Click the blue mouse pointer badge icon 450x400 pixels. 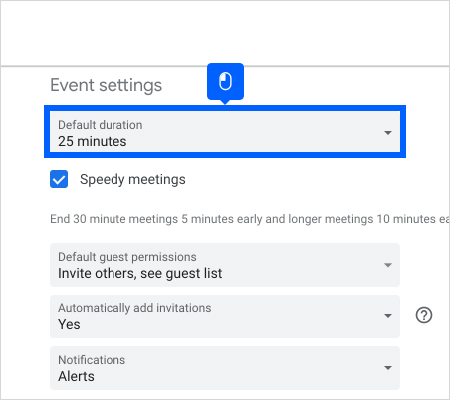tap(225, 81)
